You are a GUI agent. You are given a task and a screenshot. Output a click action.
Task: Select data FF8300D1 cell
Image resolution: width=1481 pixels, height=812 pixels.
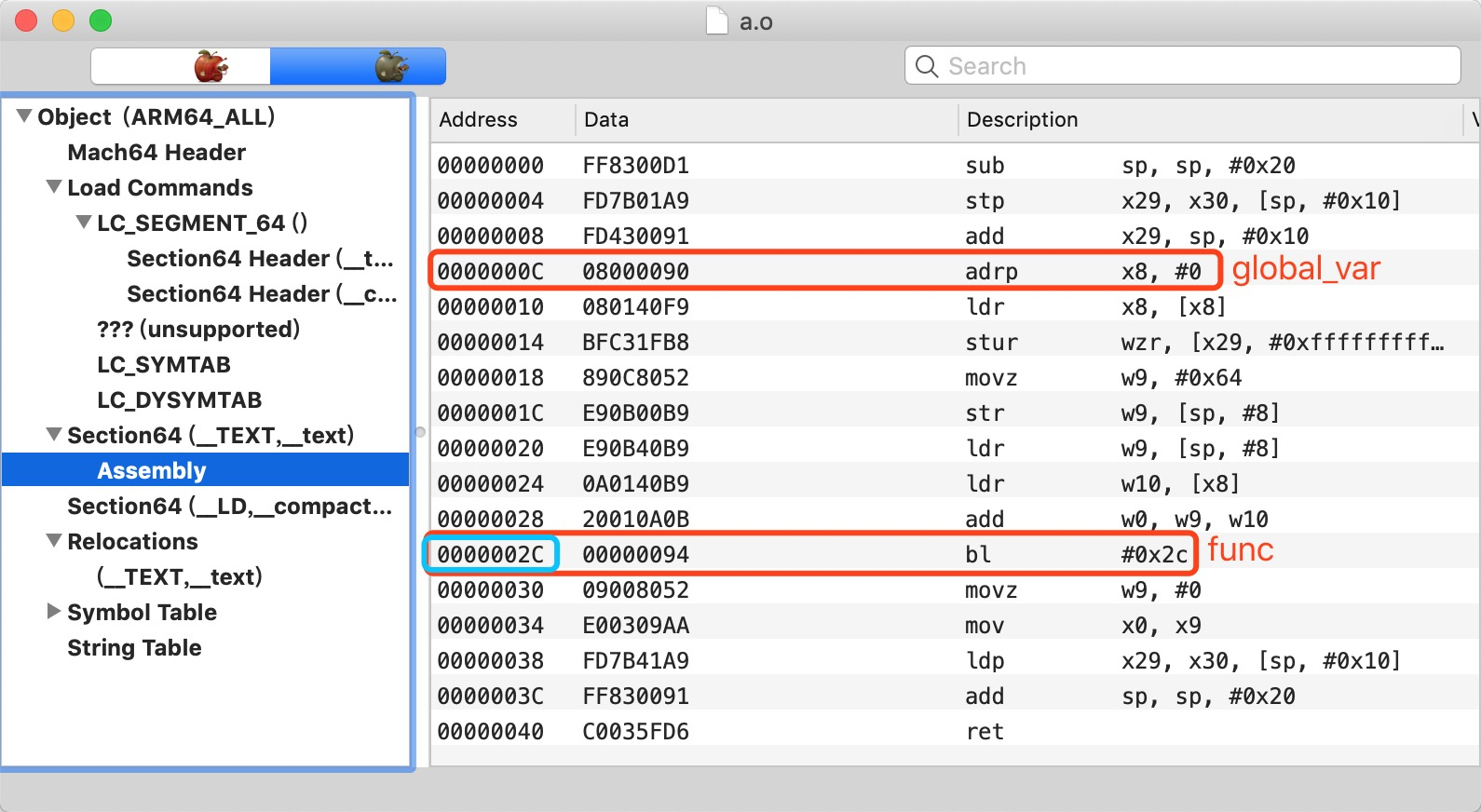(x=636, y=165)
